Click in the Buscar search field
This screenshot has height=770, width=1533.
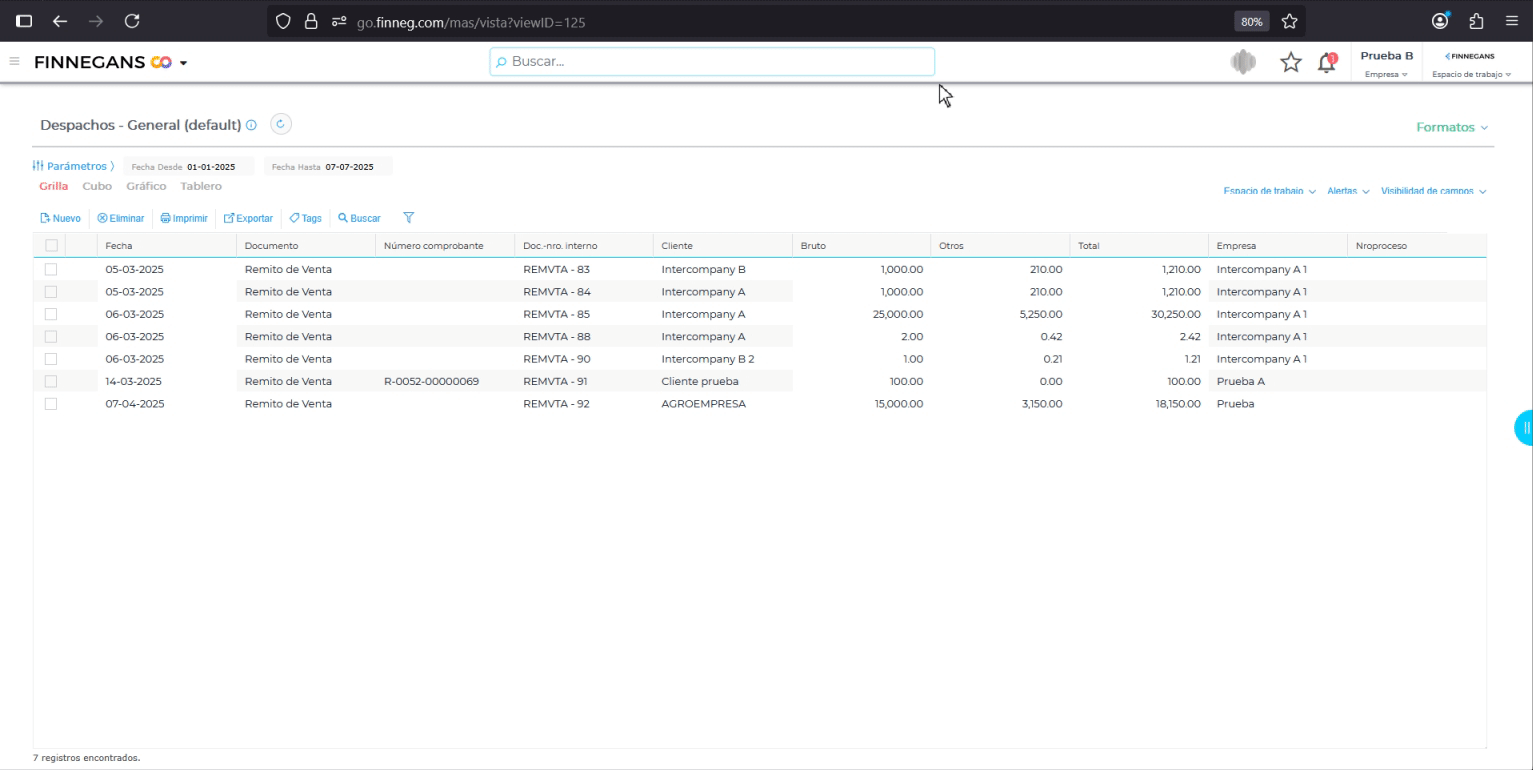(x=712, y=62)
